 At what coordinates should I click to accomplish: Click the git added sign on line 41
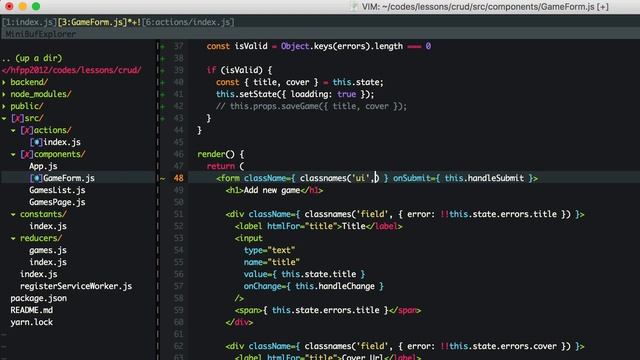coord(162,94)
